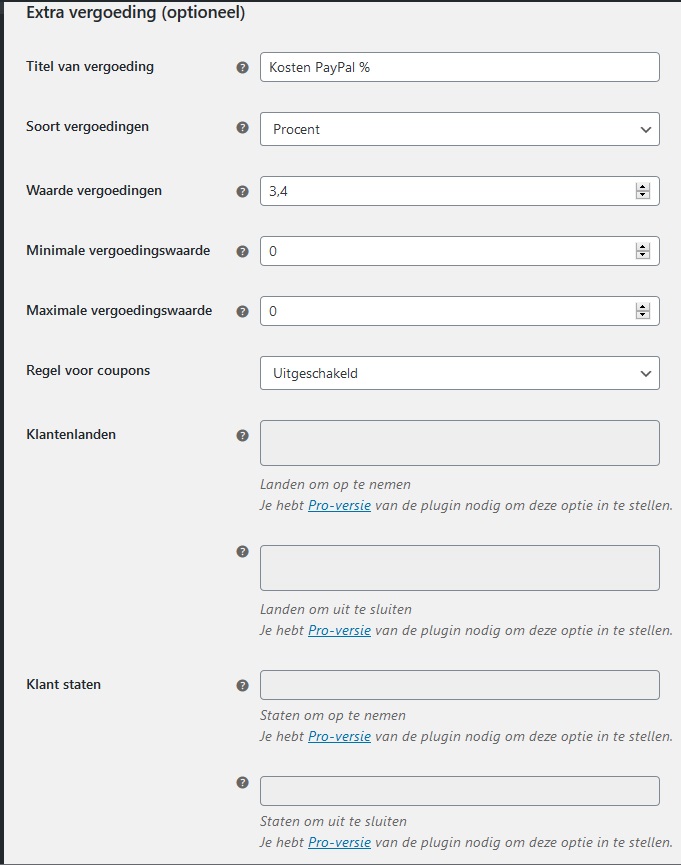The height and width of the screenshot is (865, 681).
Task: Click Pro-versie link under Staten om uit te sluiten
Action: point(339,842)
